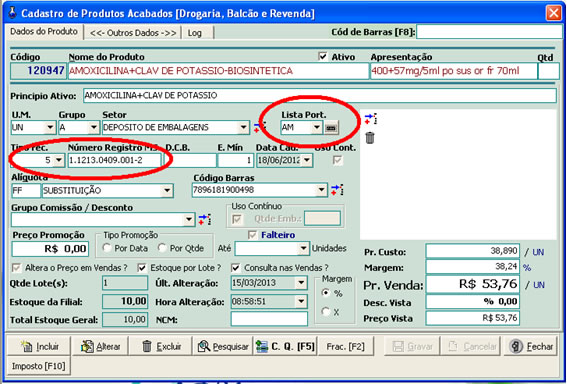Click the D.C.B. field
The image size is (567, 385).
tap(190, 160)
